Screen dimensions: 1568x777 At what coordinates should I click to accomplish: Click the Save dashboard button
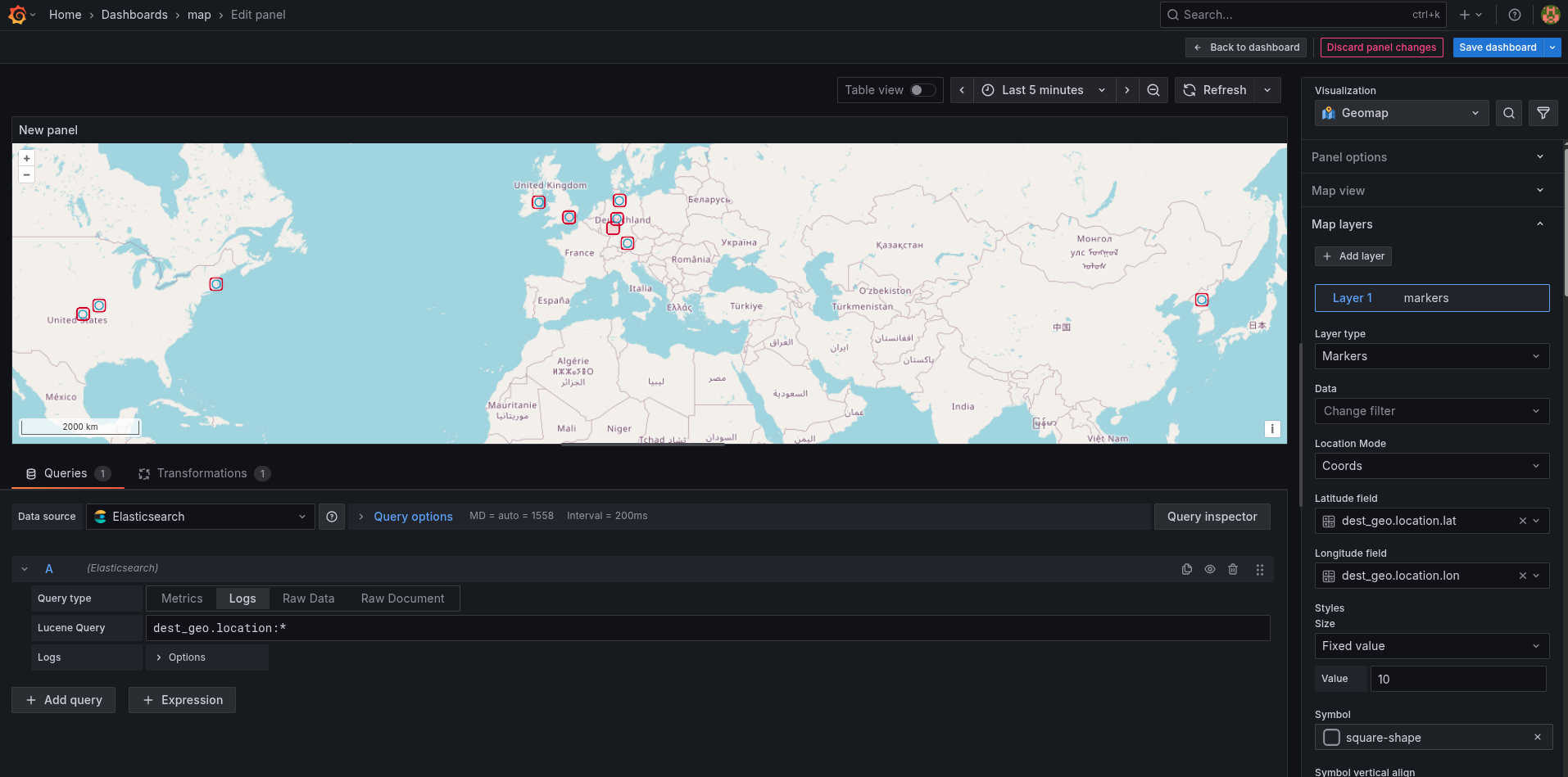[x=1497, y=47]
